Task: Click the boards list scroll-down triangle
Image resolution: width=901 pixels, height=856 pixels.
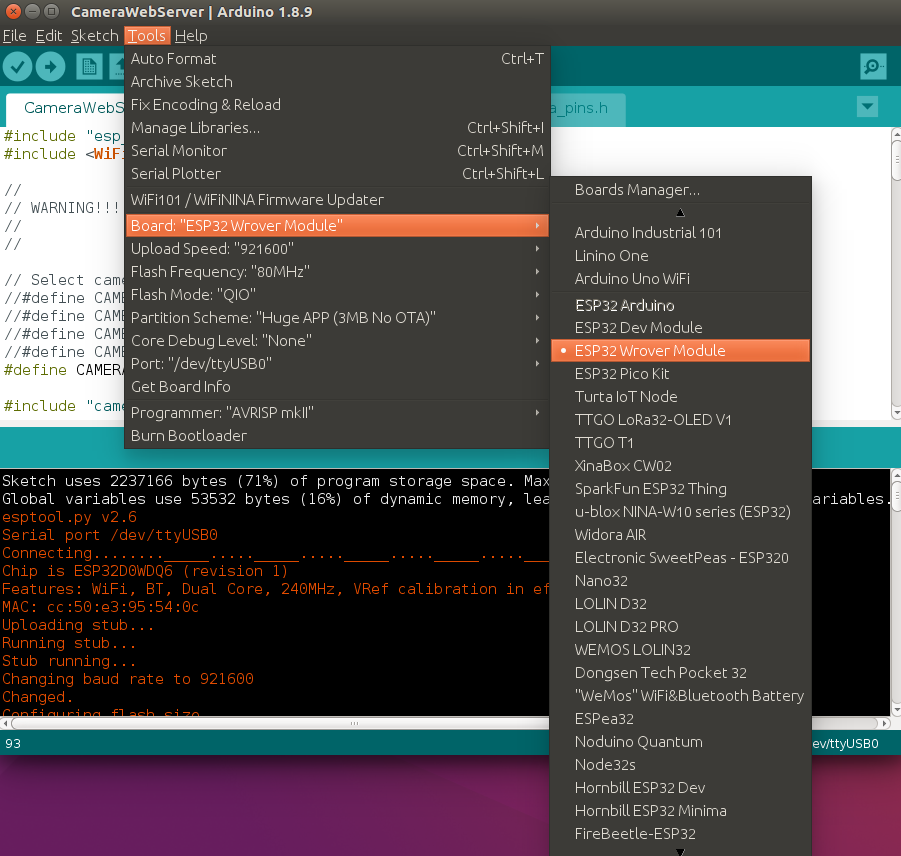Action: (x=679, y=851)
